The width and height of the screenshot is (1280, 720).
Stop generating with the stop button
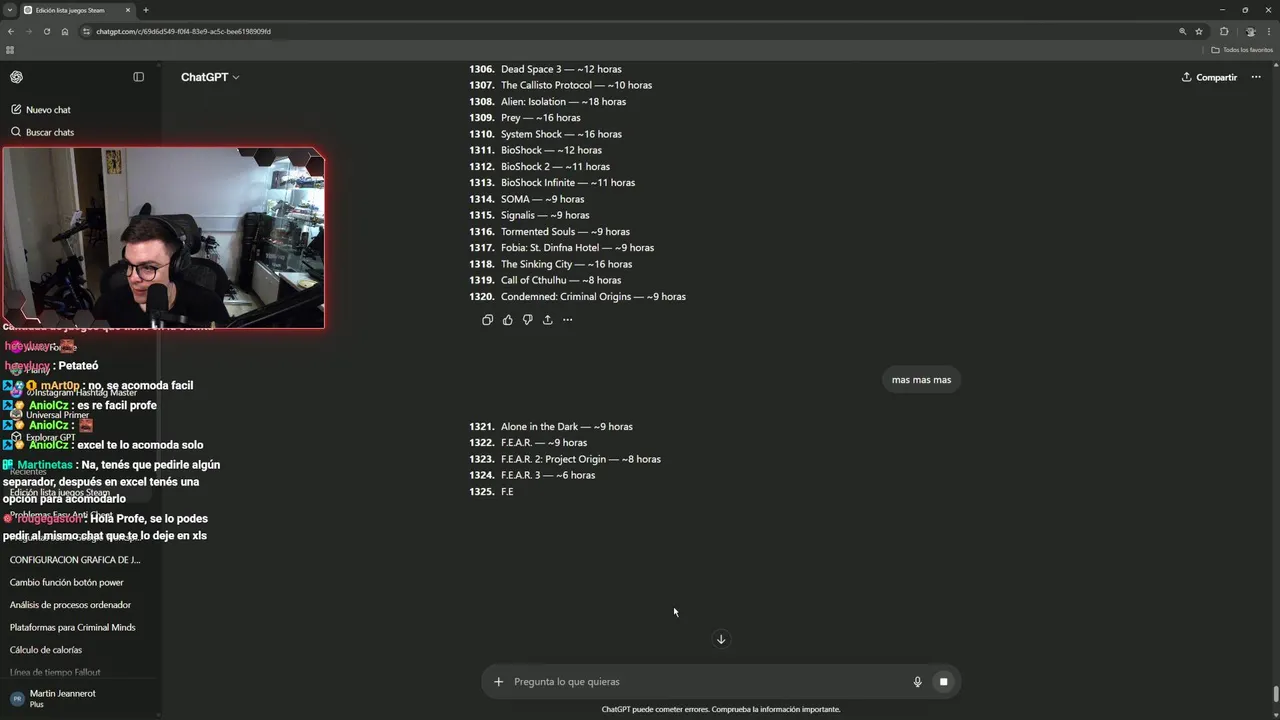[x=943, y=682]
